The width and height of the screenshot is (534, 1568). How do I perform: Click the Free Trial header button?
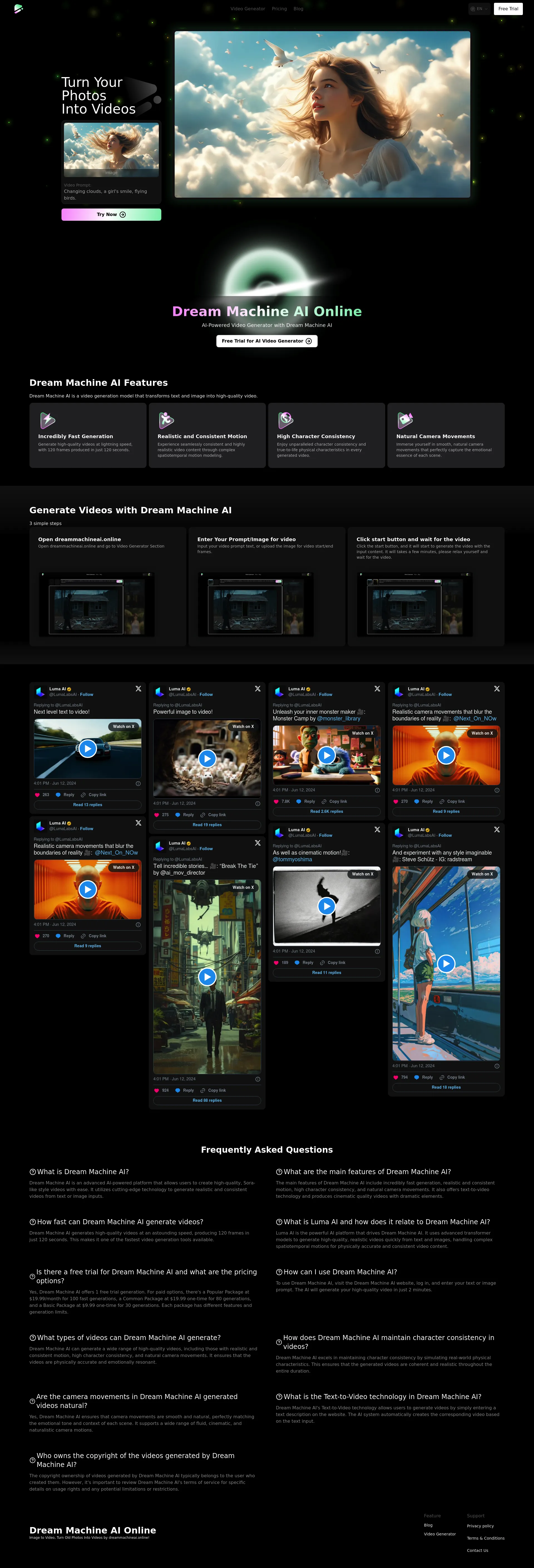[x=508, y=9]
